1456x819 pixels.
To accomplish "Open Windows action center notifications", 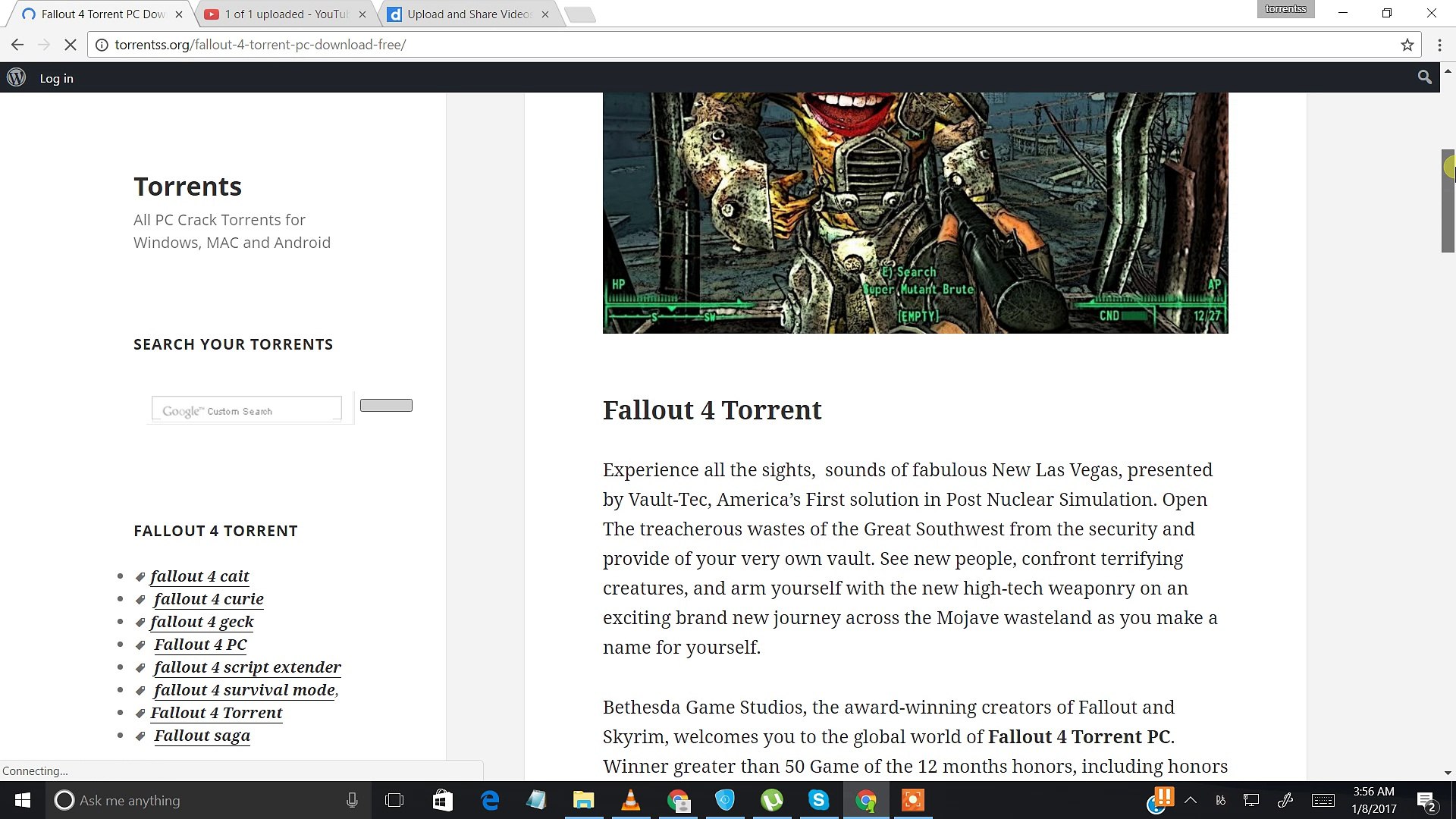I will point(1426,801).
